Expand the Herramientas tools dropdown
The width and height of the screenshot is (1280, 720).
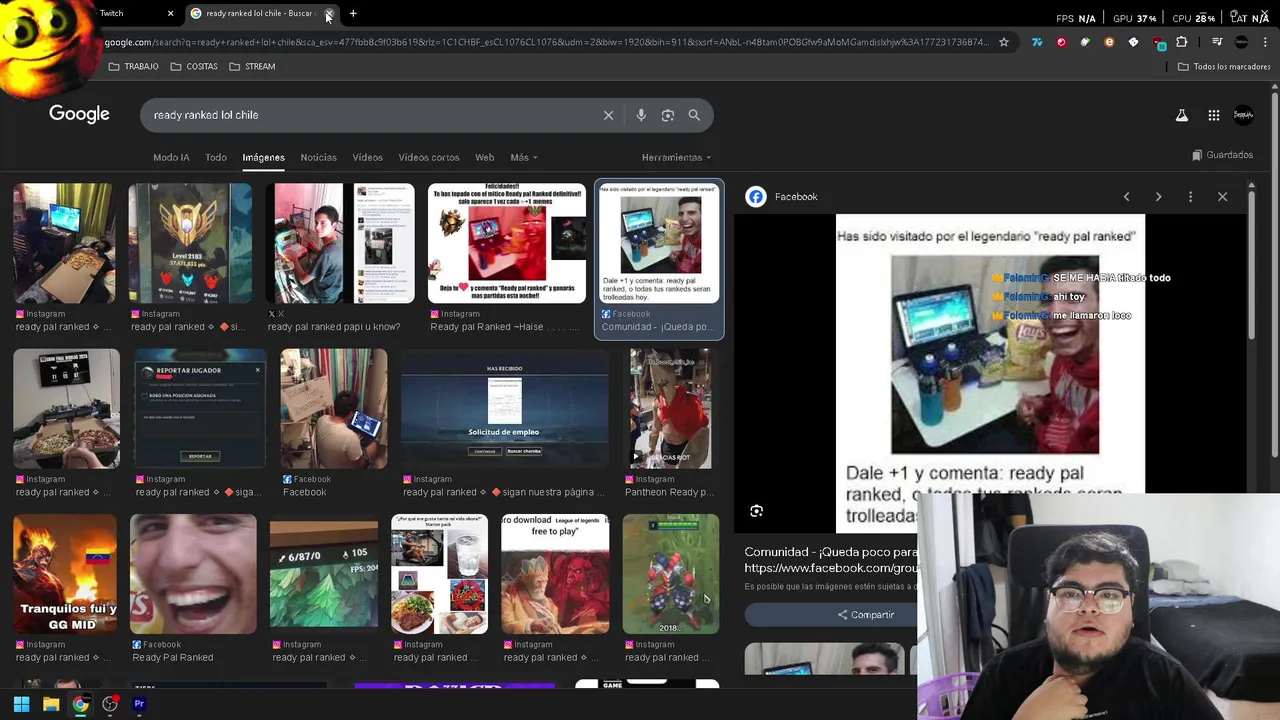coord(676,157)
